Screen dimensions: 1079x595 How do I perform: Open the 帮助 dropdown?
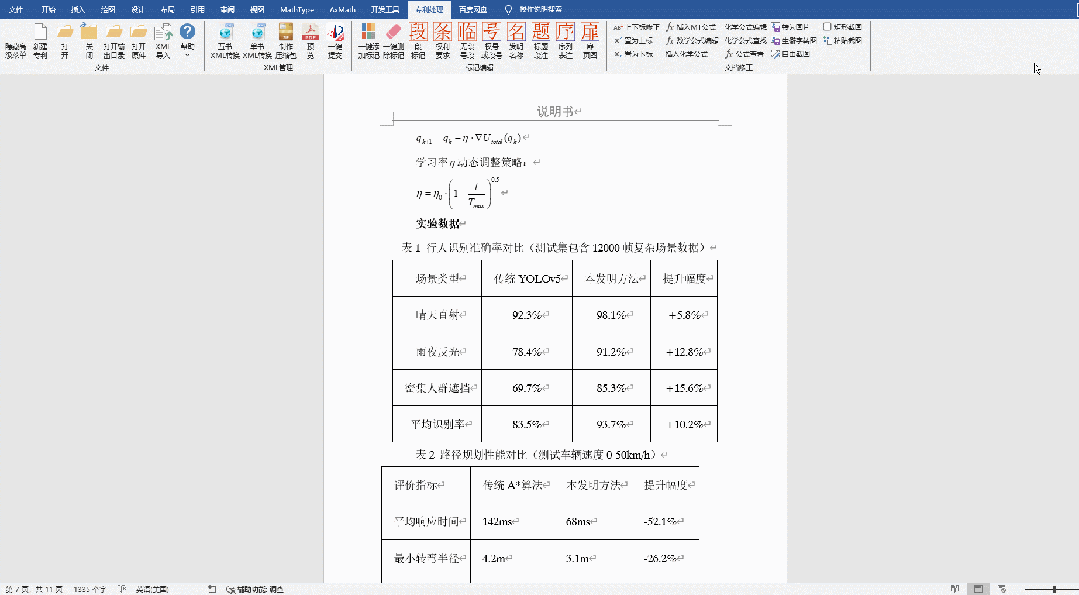187,40
